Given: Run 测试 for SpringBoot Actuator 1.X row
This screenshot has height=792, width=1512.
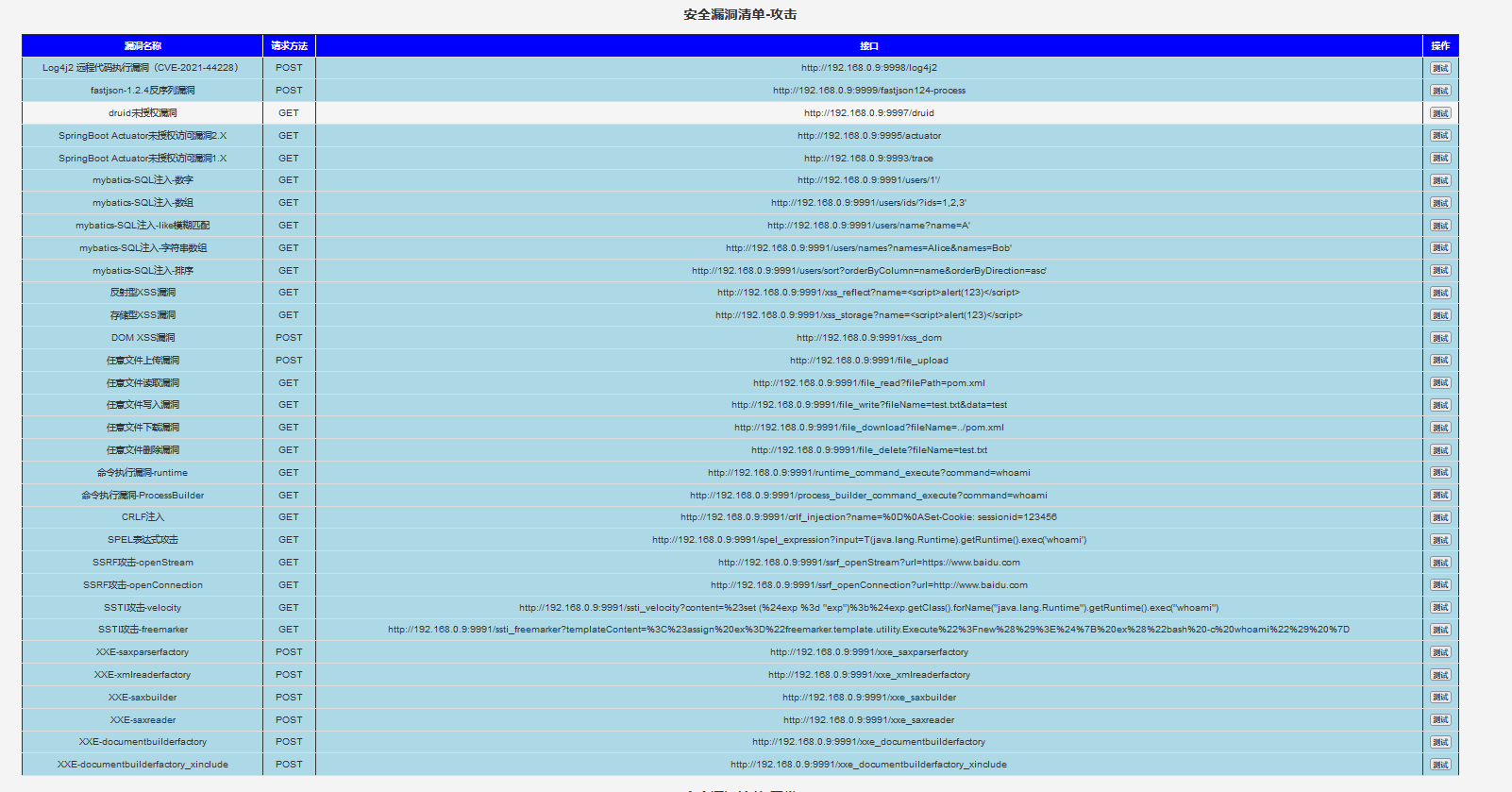Looking at the screenshot, I should 1440,159.
